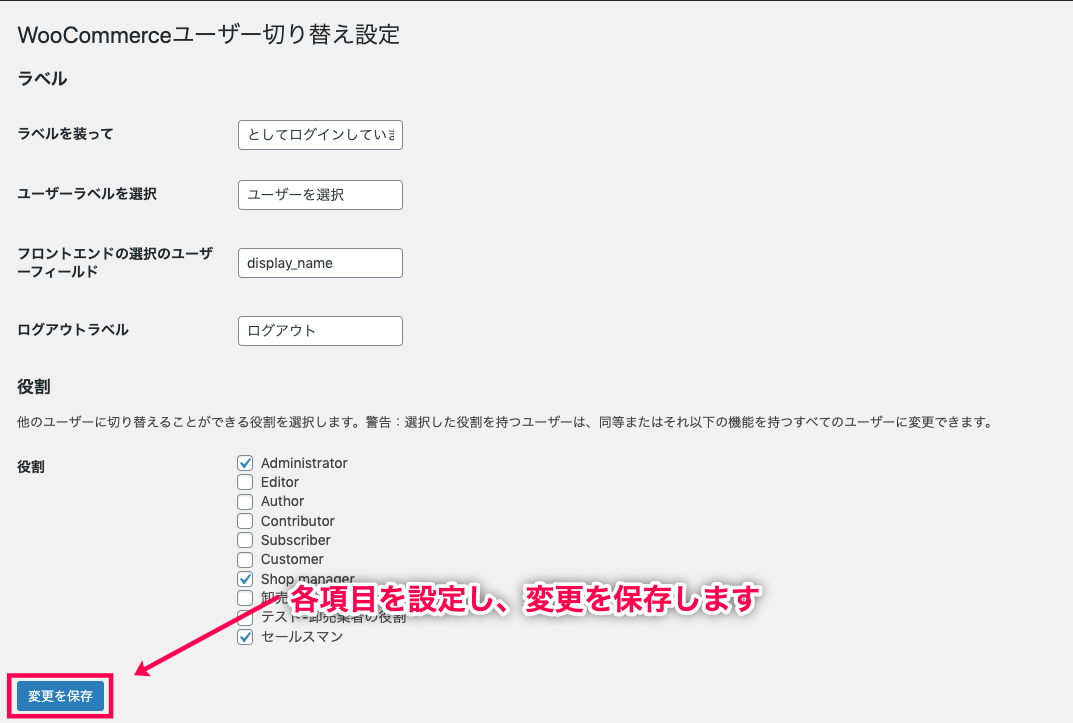Click the ログアウトラベル text field
The width and height of the screenshot is (1073, 723).
(320, 330)
